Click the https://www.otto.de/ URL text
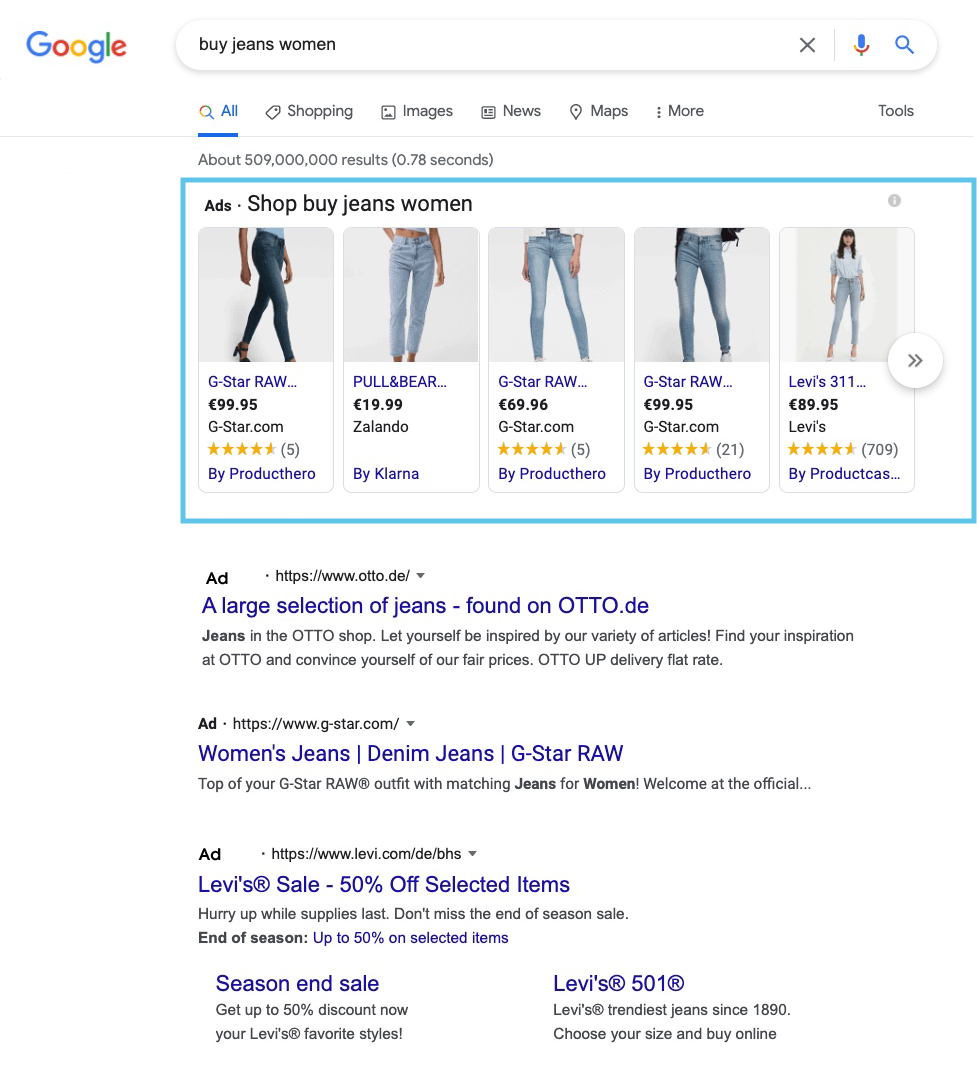The height and width of the screenshot is (1066, 977). 343,576
